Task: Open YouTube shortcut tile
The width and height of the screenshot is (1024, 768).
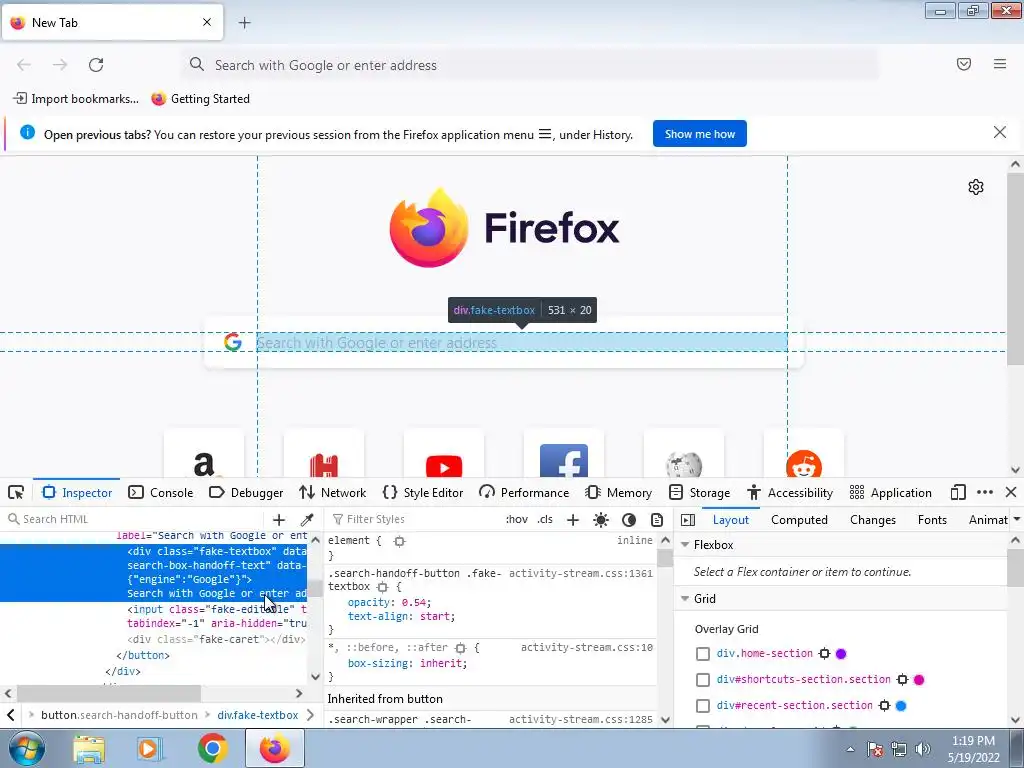Action: click(x=444, y=453)
